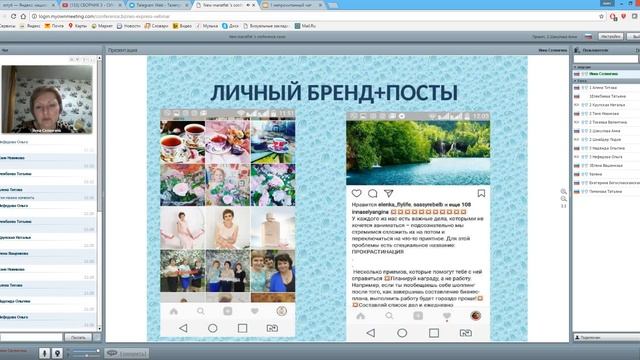640x360 pixels.
Task: Open the Словари bookmark
Action: click(x=156, y=26)
